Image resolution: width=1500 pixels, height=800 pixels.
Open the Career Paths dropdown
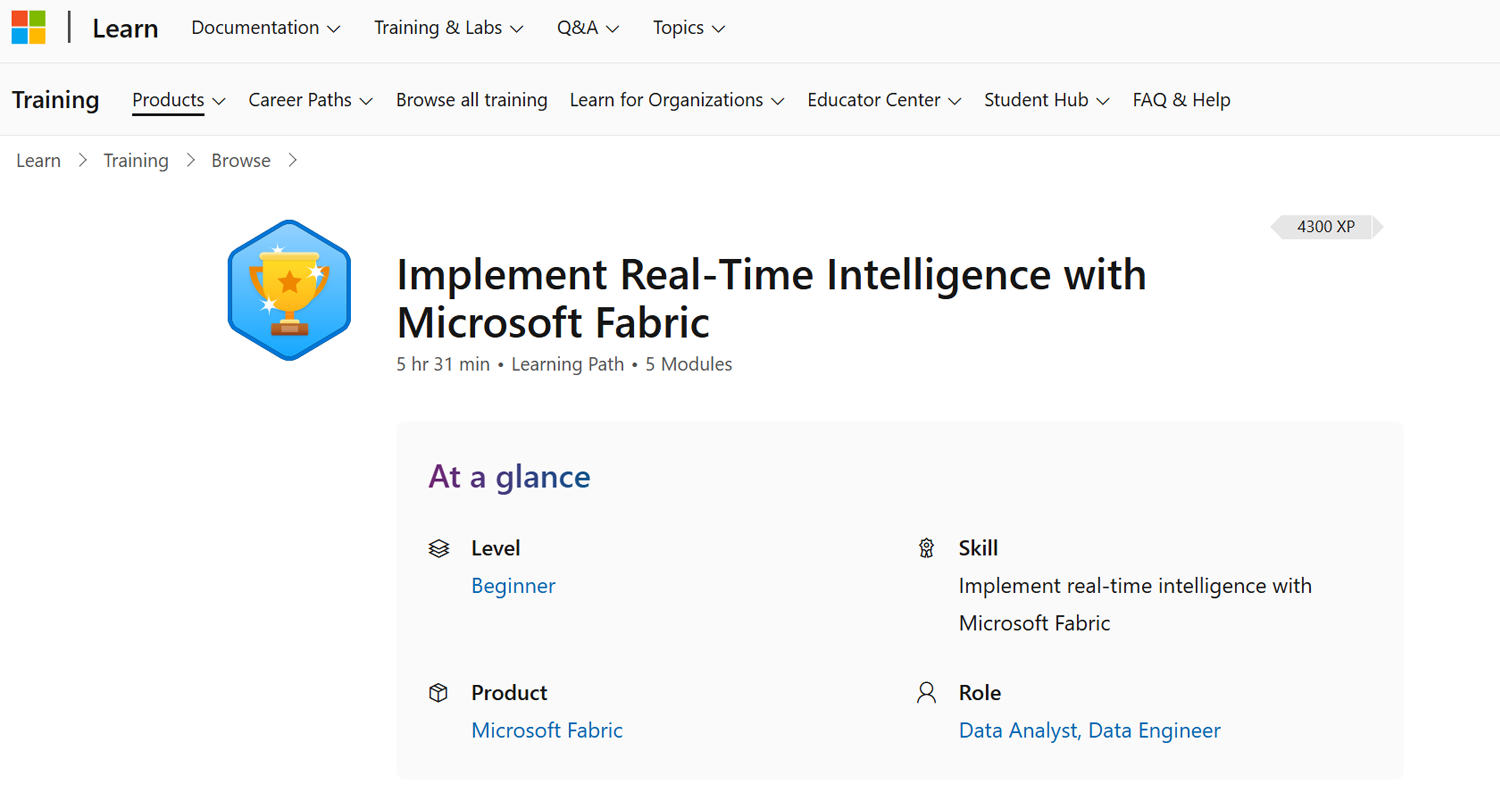(311, 100)
